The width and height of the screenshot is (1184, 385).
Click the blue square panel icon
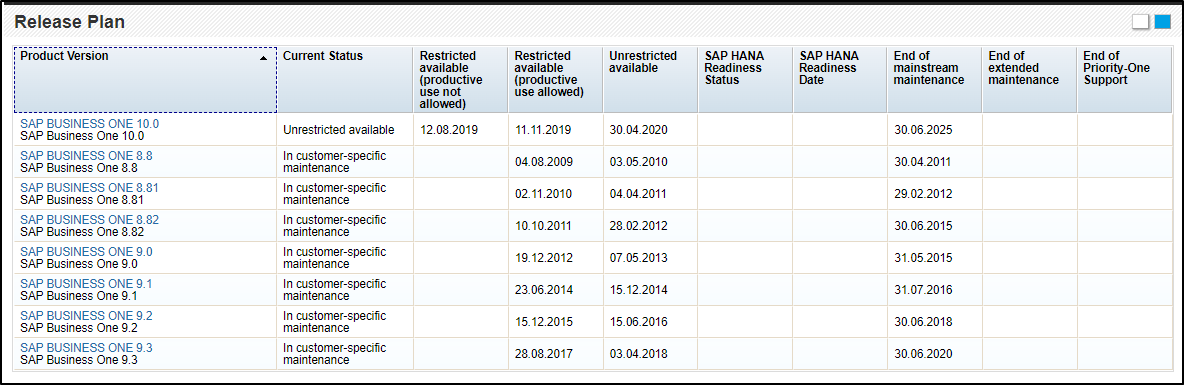(x=1163, y=22)
